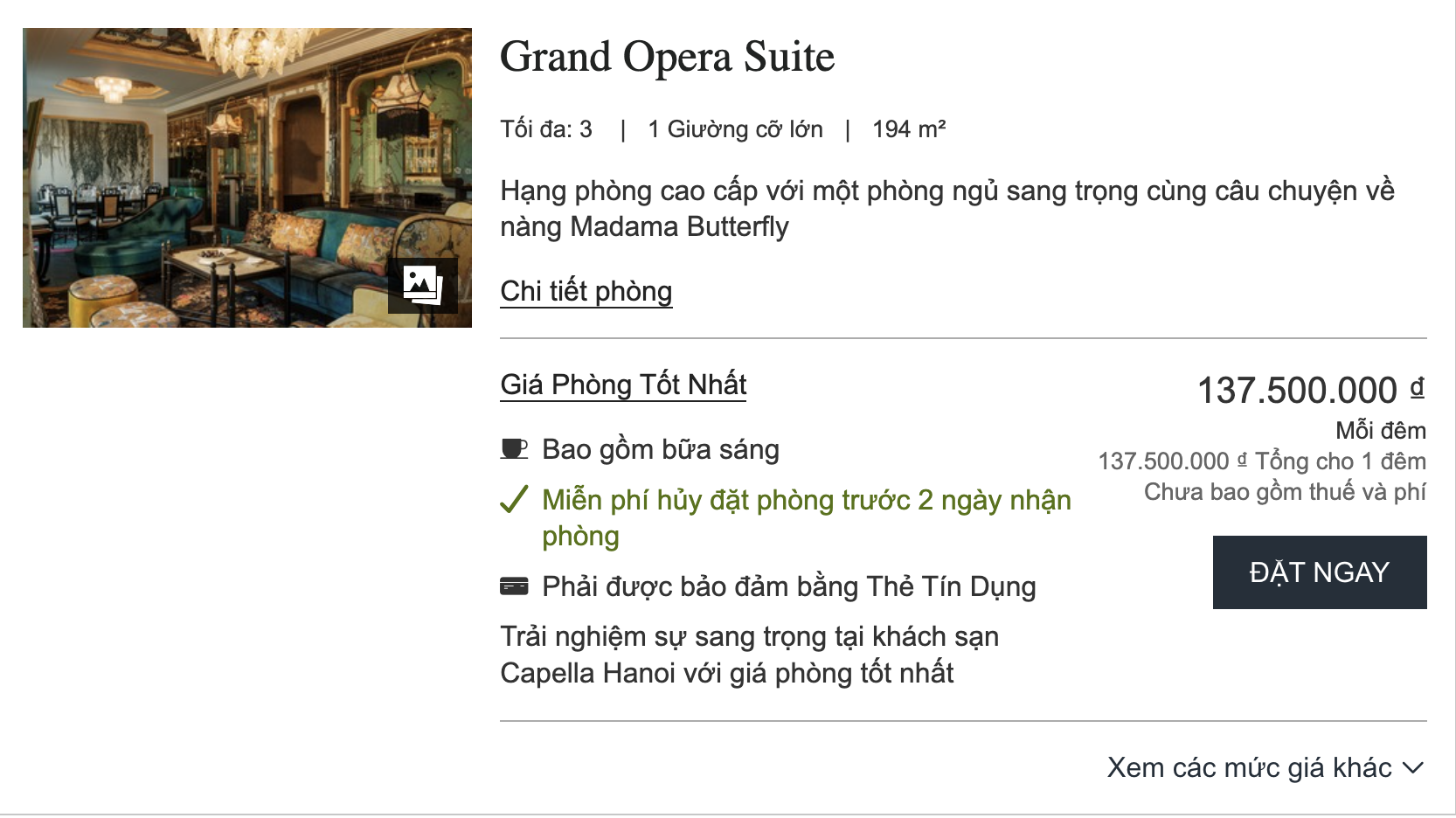Image resolution: width=1456 pixels, height=818 pixels.
Task: Open the Chi tiết phòng link
Action: 586,291
